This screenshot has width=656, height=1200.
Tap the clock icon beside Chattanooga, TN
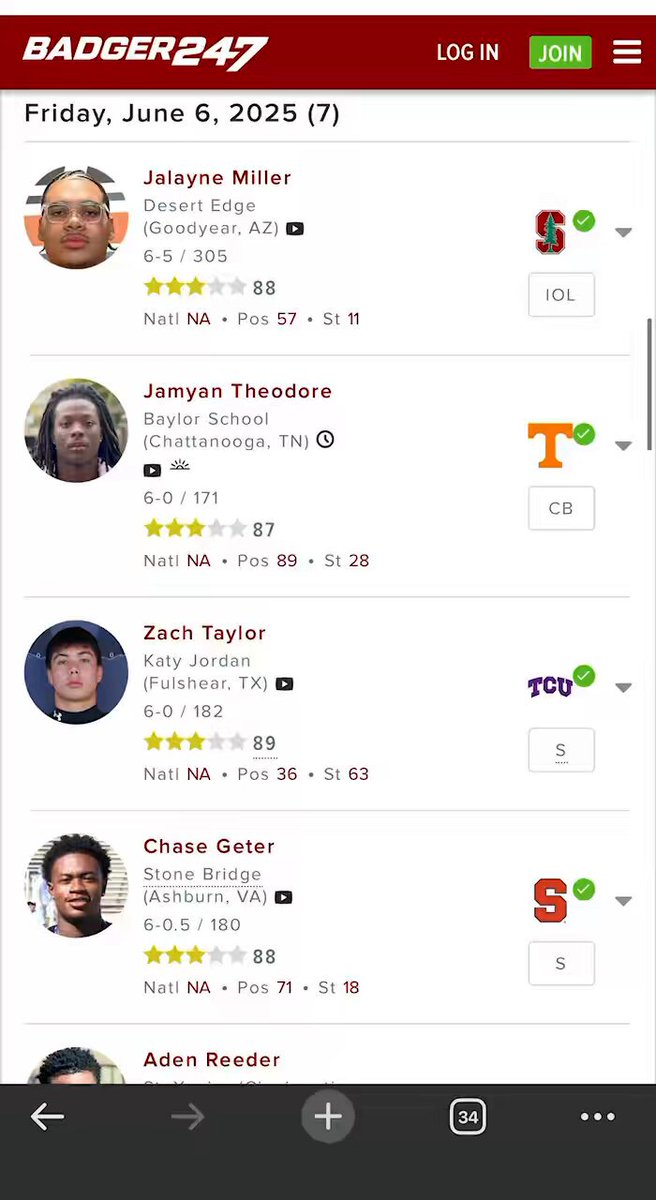coord(325,439)
